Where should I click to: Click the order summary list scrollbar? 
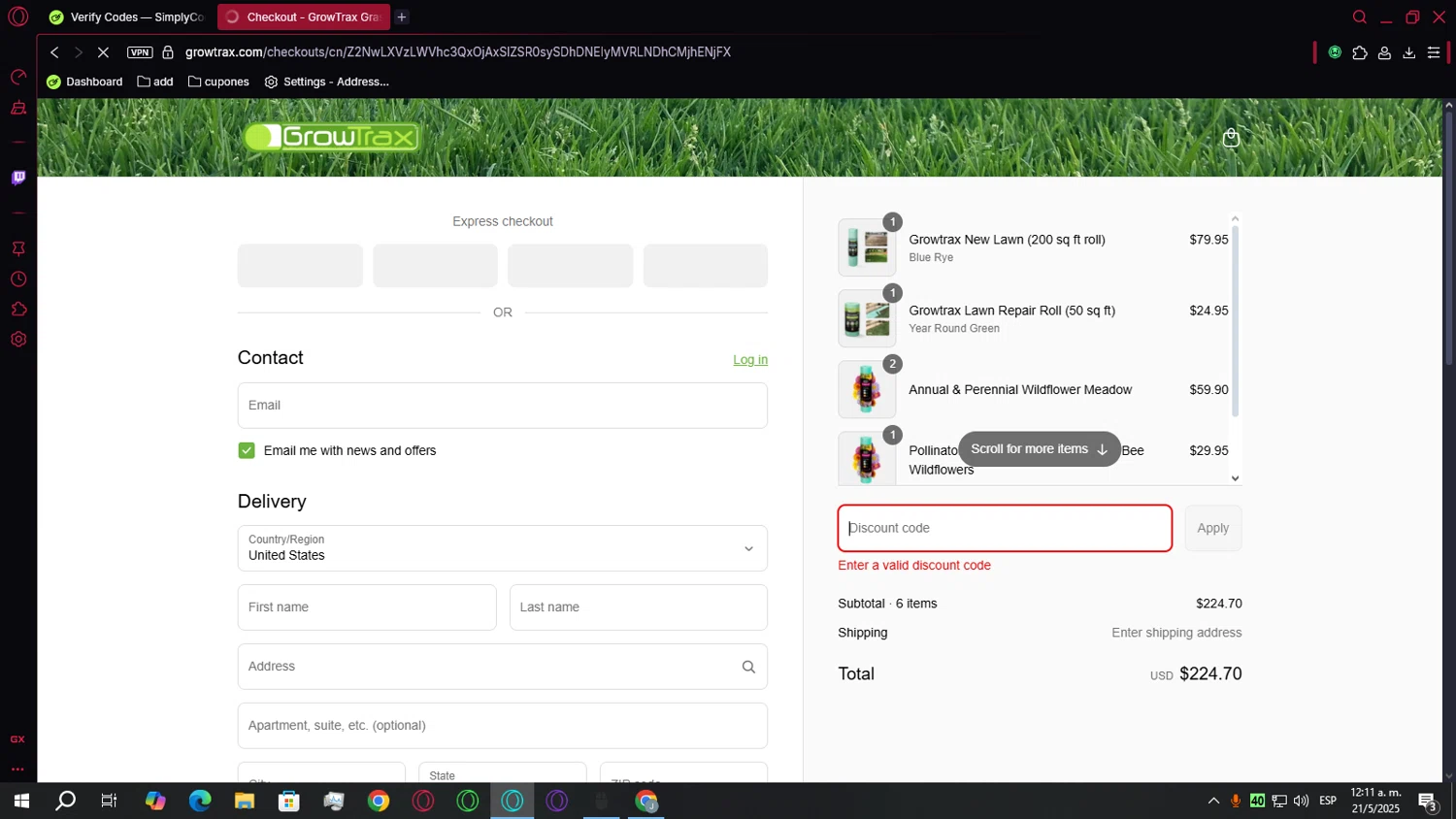click(1235, 320)
